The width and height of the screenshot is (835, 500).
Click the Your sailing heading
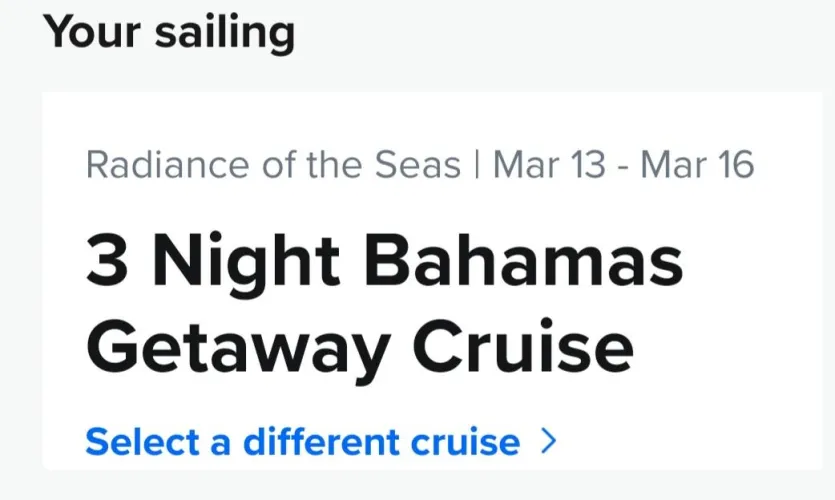pos(169,32)
